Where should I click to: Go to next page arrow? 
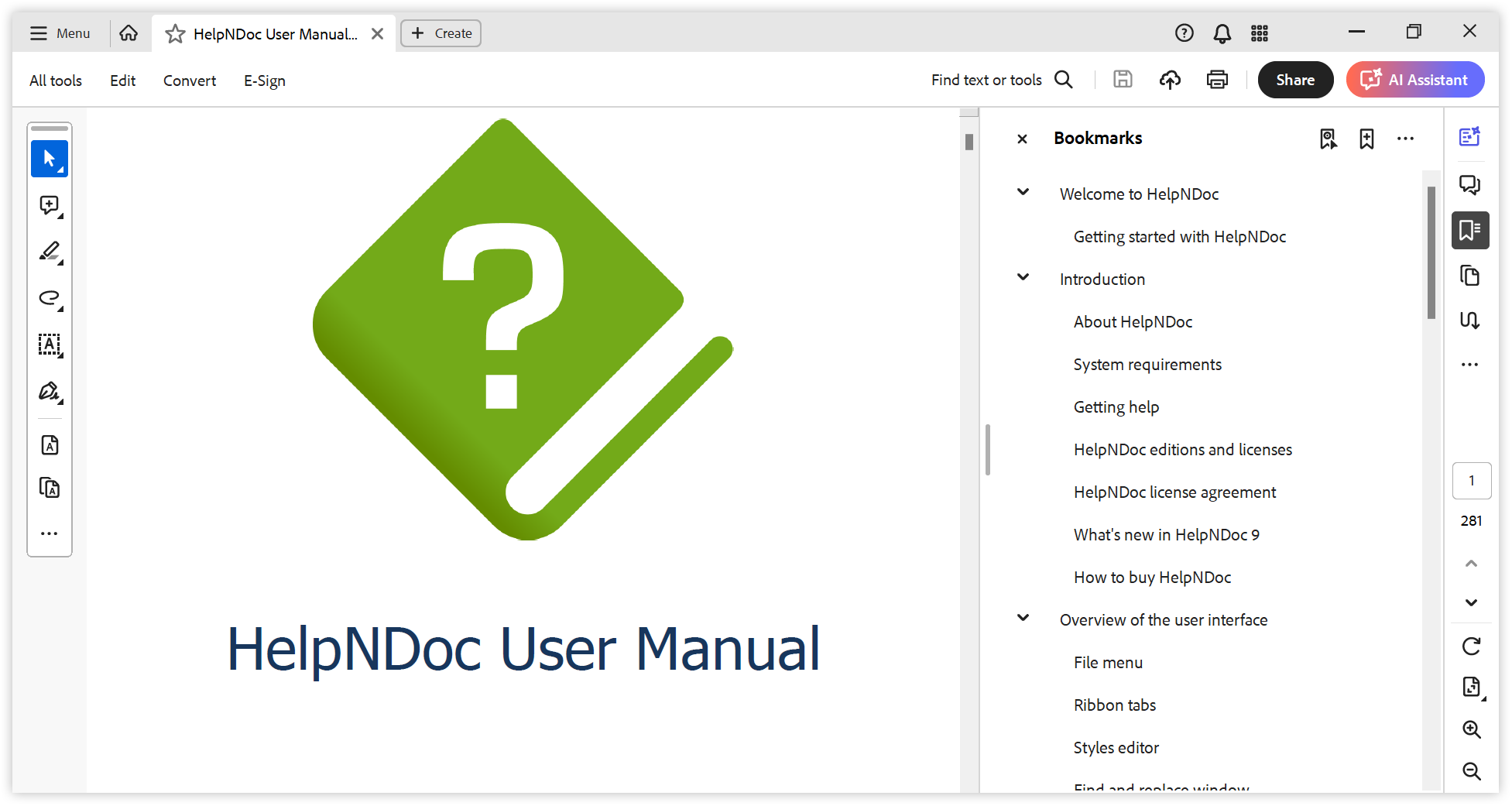coord(1472,602)
